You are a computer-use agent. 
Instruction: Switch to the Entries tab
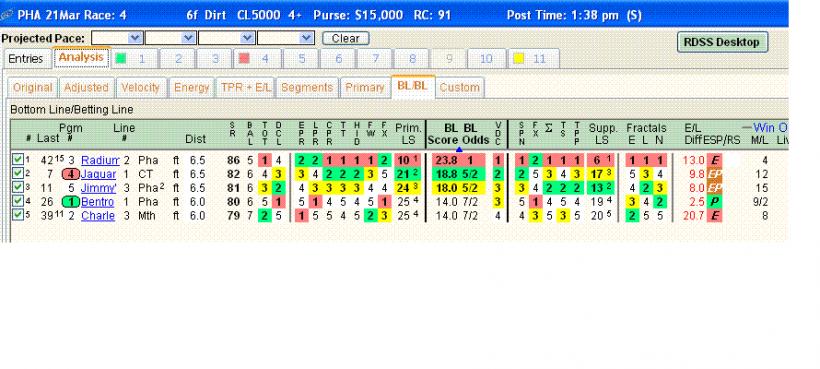pos(26,59)
